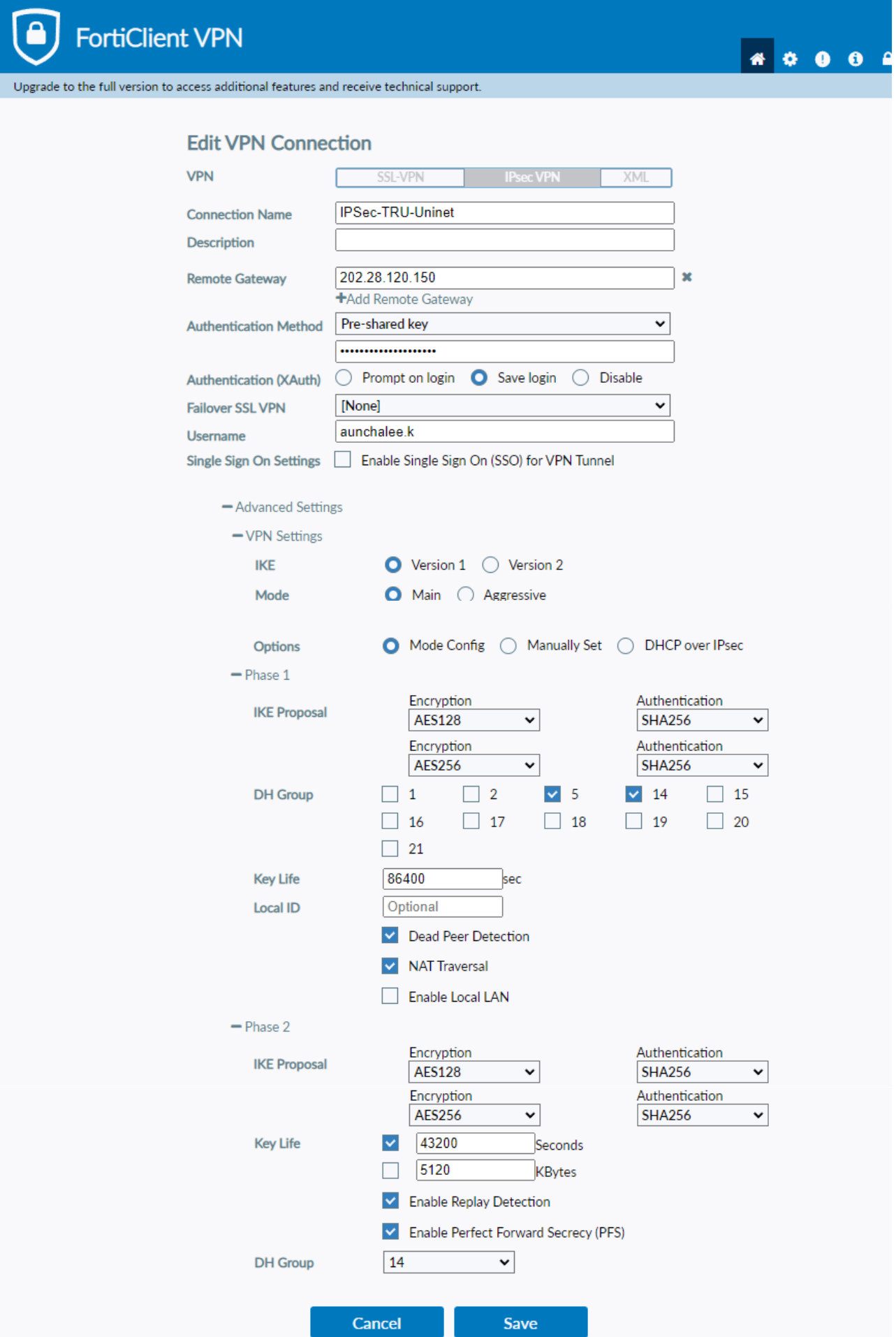
Task: Switch to the XML tab
Action: pos(636,177)
